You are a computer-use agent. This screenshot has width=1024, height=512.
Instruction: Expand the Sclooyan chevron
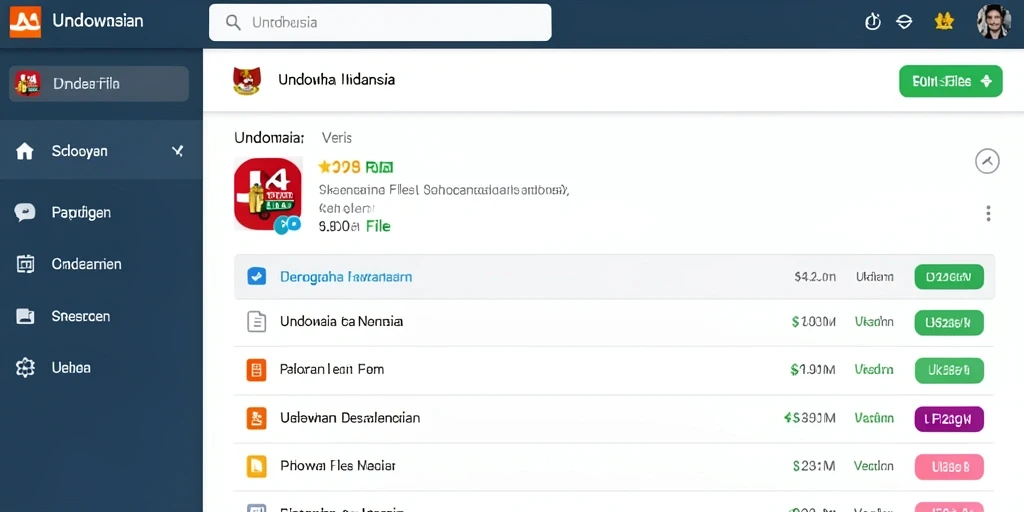177,151
